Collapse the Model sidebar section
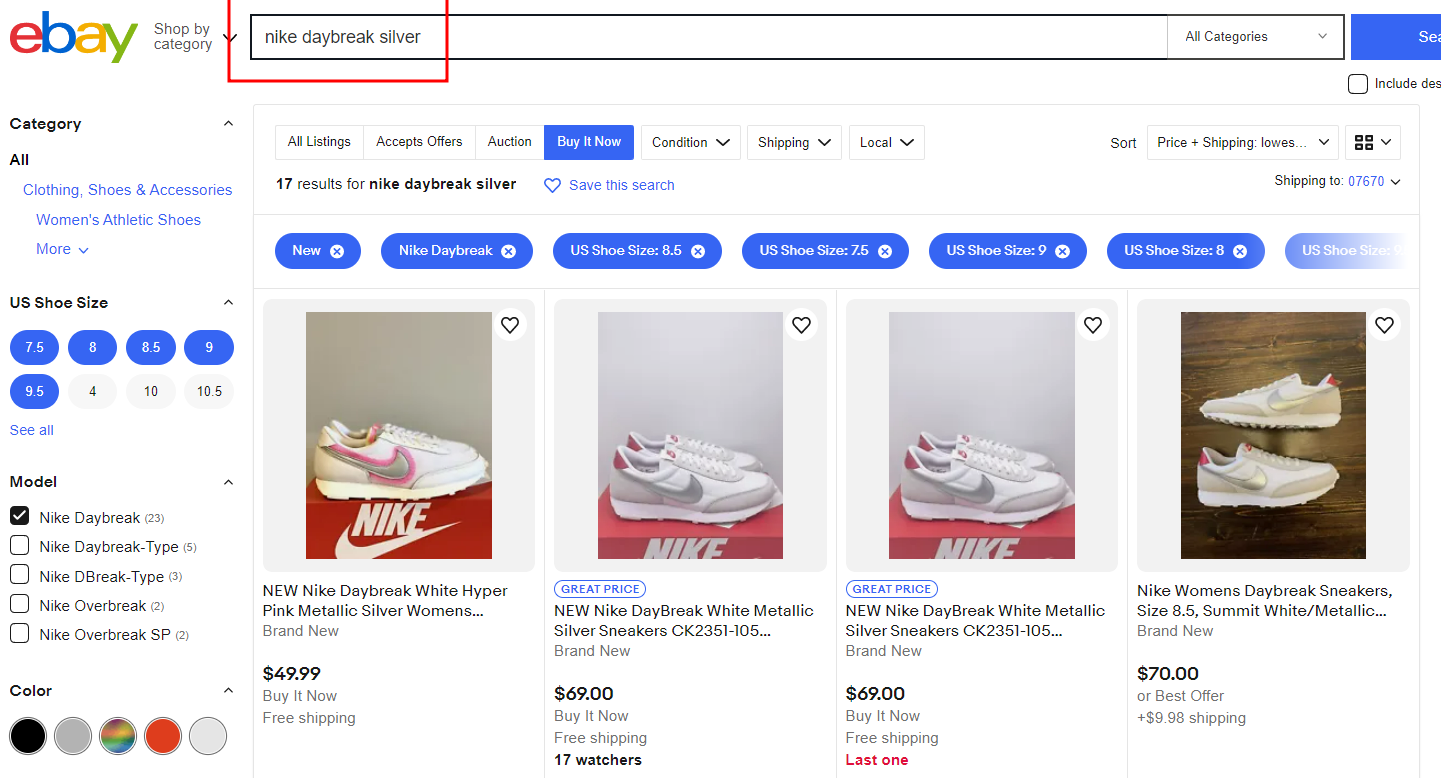 click(228, 482)
